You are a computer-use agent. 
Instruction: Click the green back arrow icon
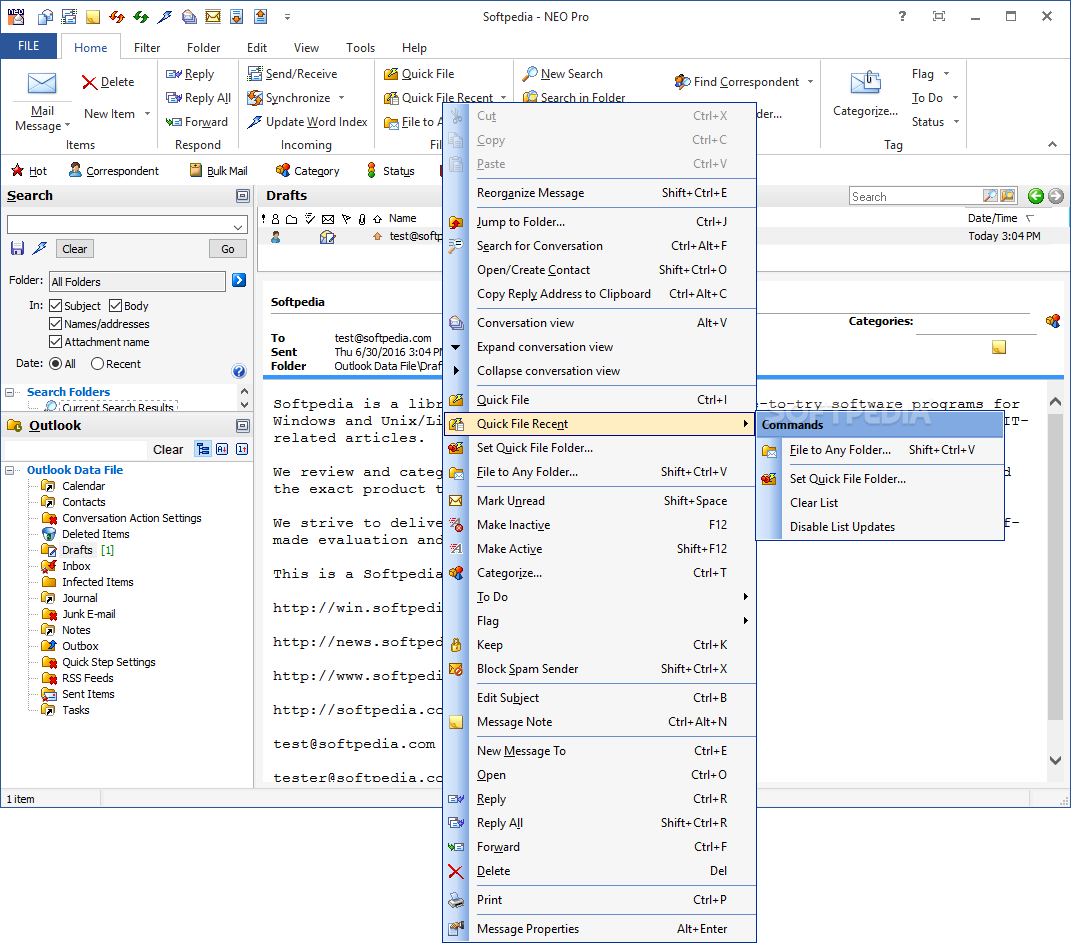[x=1035, y=197]
